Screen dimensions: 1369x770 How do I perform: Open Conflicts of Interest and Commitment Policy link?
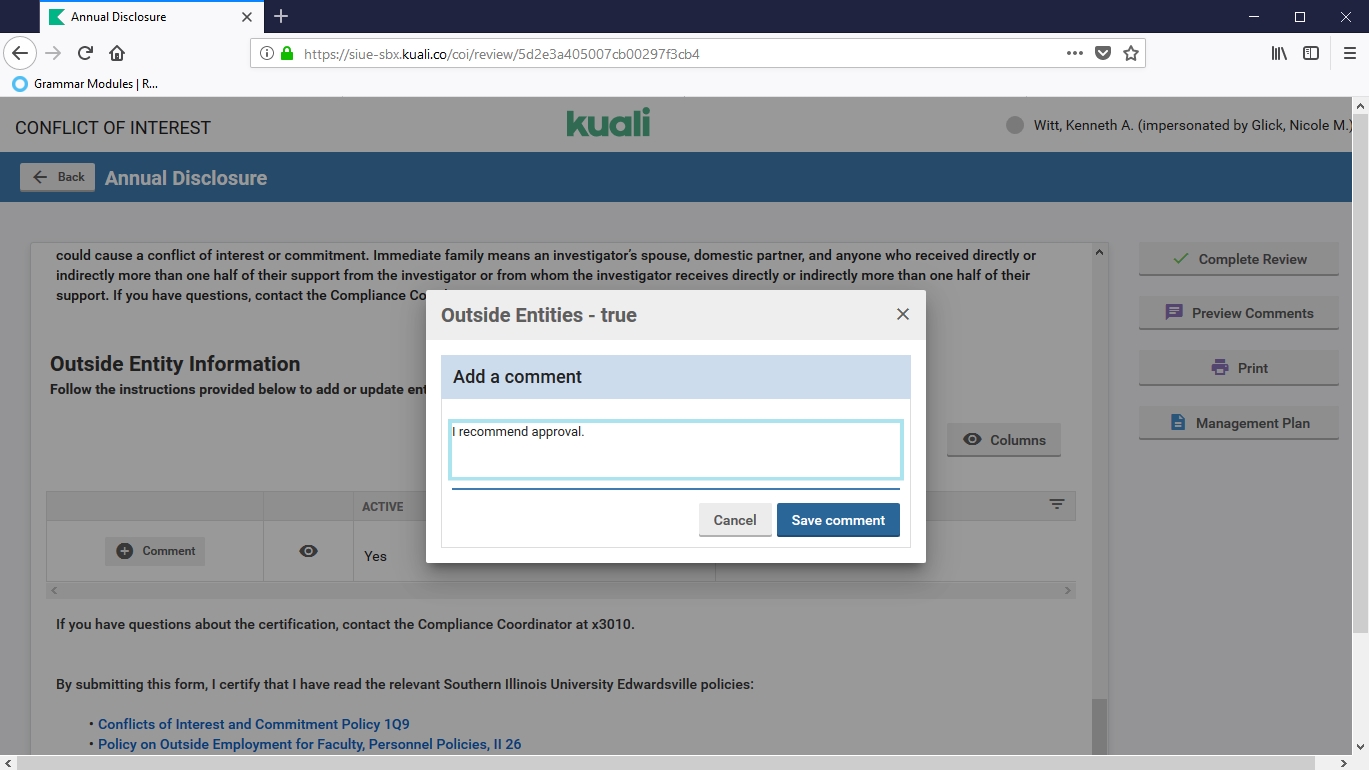coord(253,724)
